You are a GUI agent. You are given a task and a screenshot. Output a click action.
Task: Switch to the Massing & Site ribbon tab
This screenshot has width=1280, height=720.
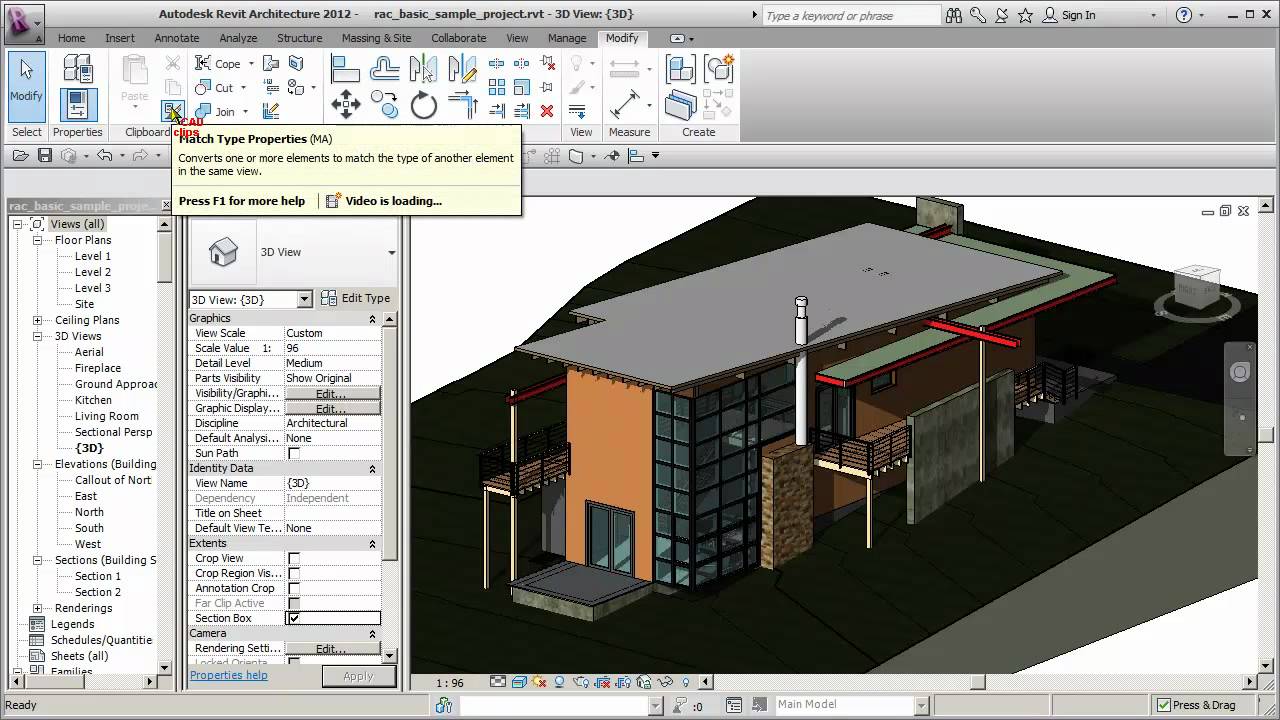click(x=377, y=38)
